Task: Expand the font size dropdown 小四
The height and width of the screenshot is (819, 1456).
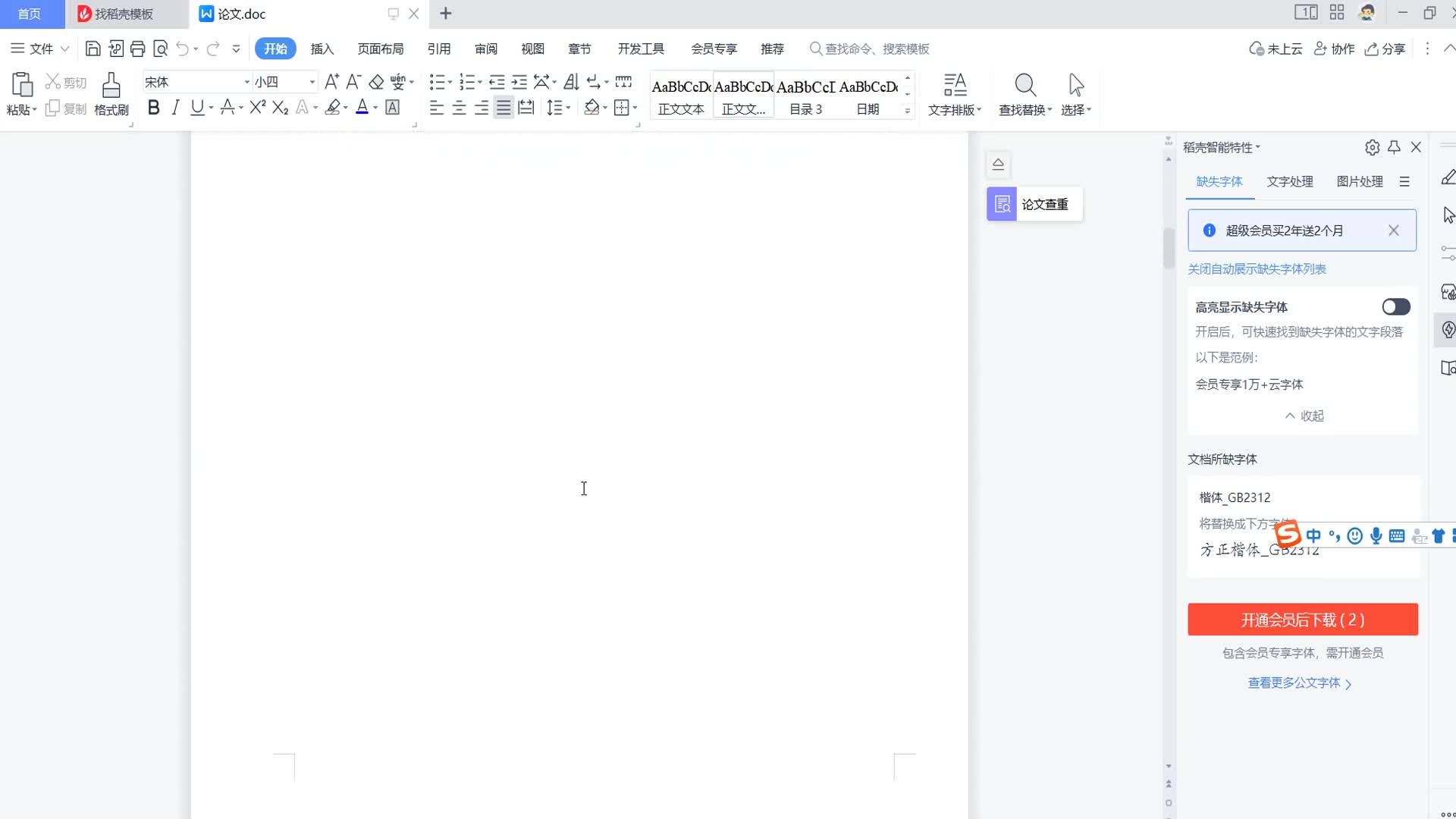Action: point(312,82)
